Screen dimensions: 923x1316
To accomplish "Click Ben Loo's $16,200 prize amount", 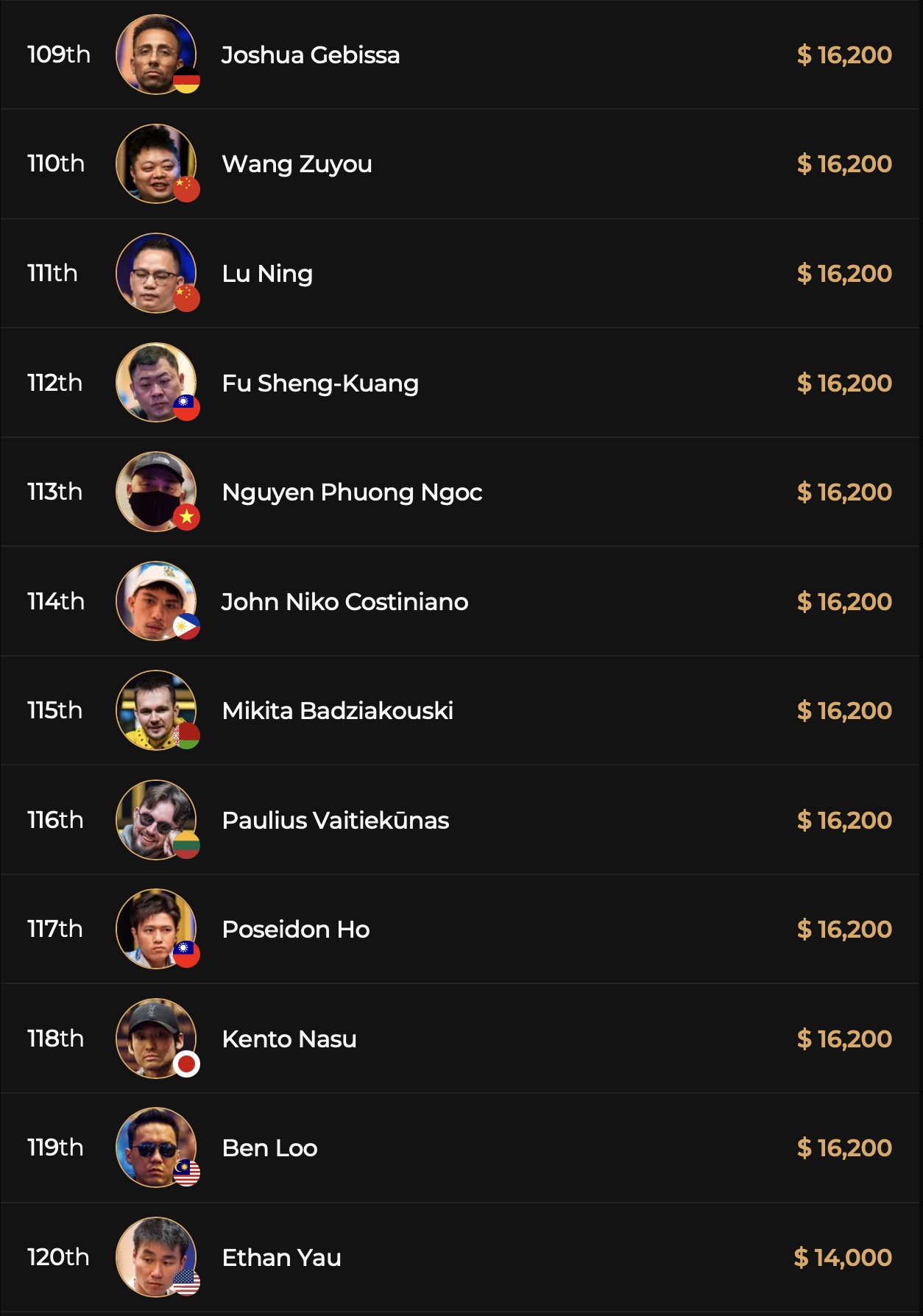I will (844, 1147).
